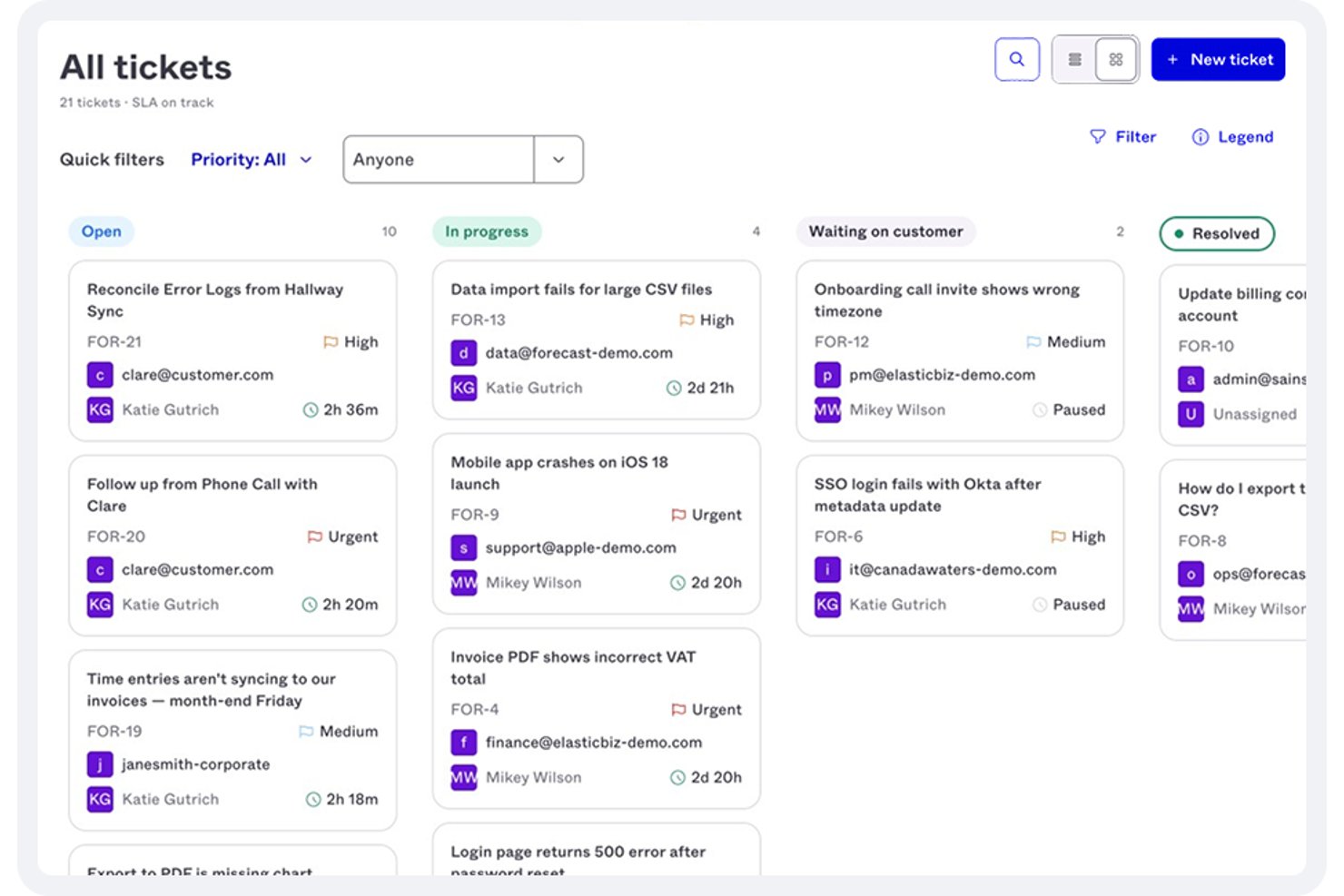The height and width of the screenshot is (896, 1344).
Task: Click High priority flag on FOR-21
Action: pos(331,342)
